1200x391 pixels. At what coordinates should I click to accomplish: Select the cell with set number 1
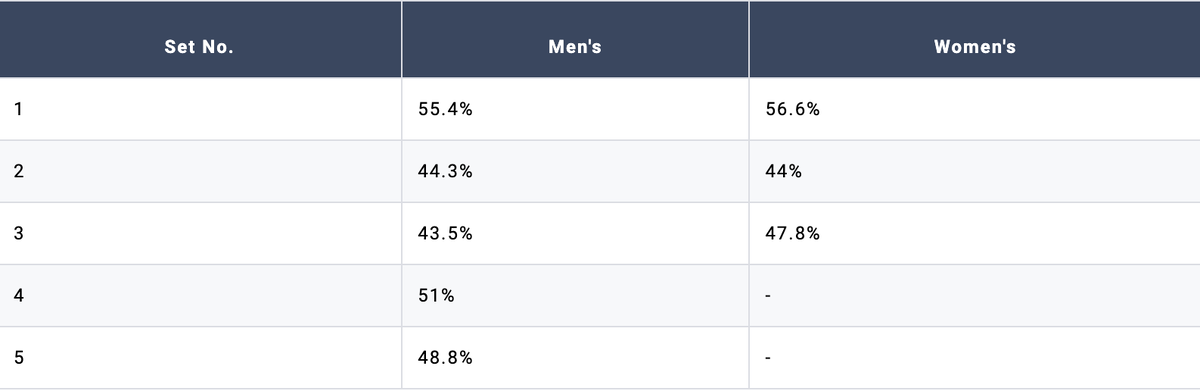point(200,109)
